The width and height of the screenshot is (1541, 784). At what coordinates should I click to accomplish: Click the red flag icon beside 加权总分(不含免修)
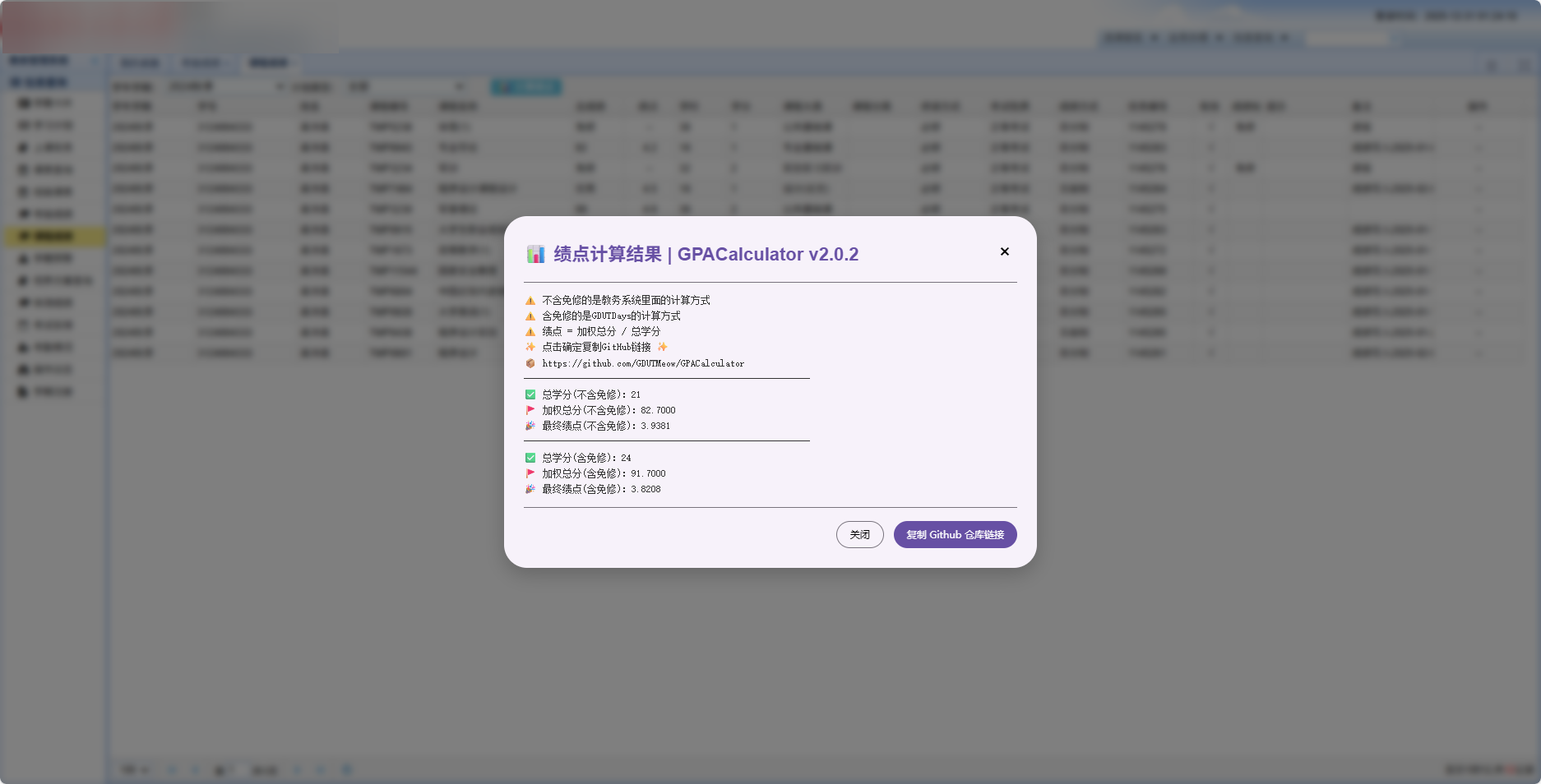(530, 409)
